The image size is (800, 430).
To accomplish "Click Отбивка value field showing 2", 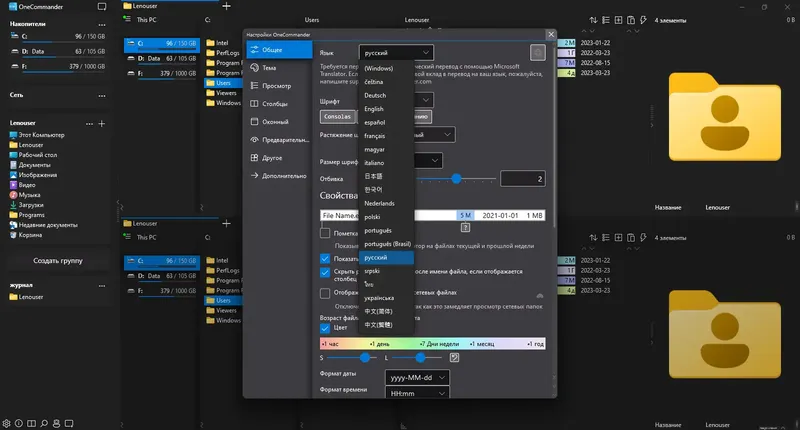I will pos(523,179).
